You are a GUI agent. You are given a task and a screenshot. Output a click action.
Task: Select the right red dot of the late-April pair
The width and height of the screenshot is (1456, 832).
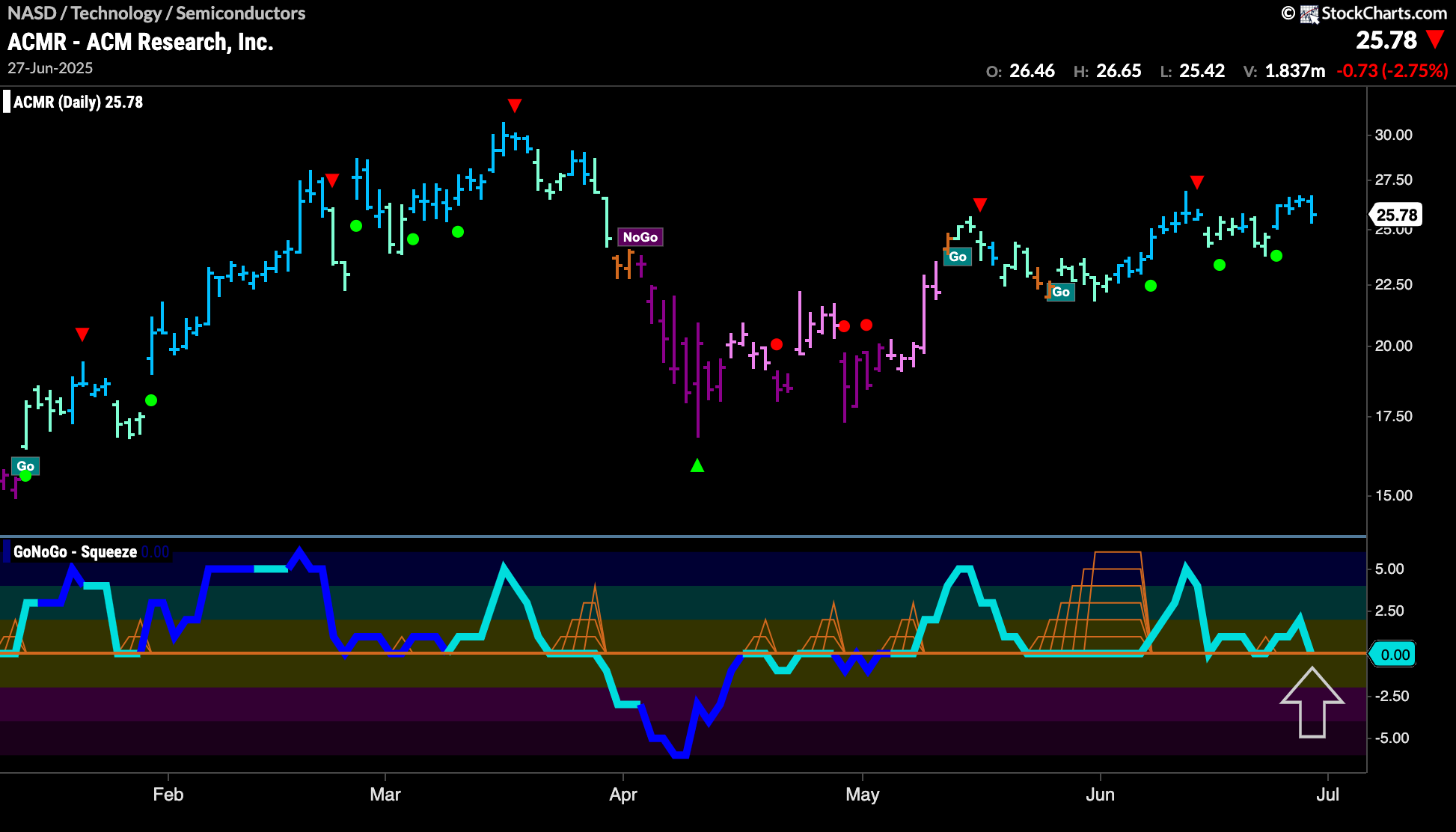click(x=866, y=325)
